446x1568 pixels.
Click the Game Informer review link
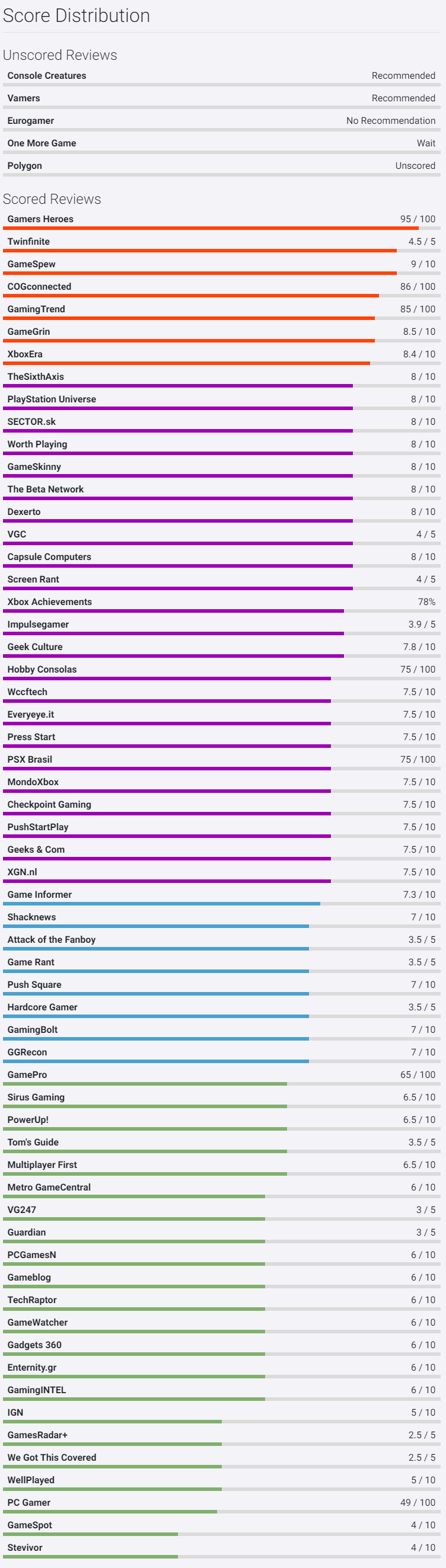40,894
